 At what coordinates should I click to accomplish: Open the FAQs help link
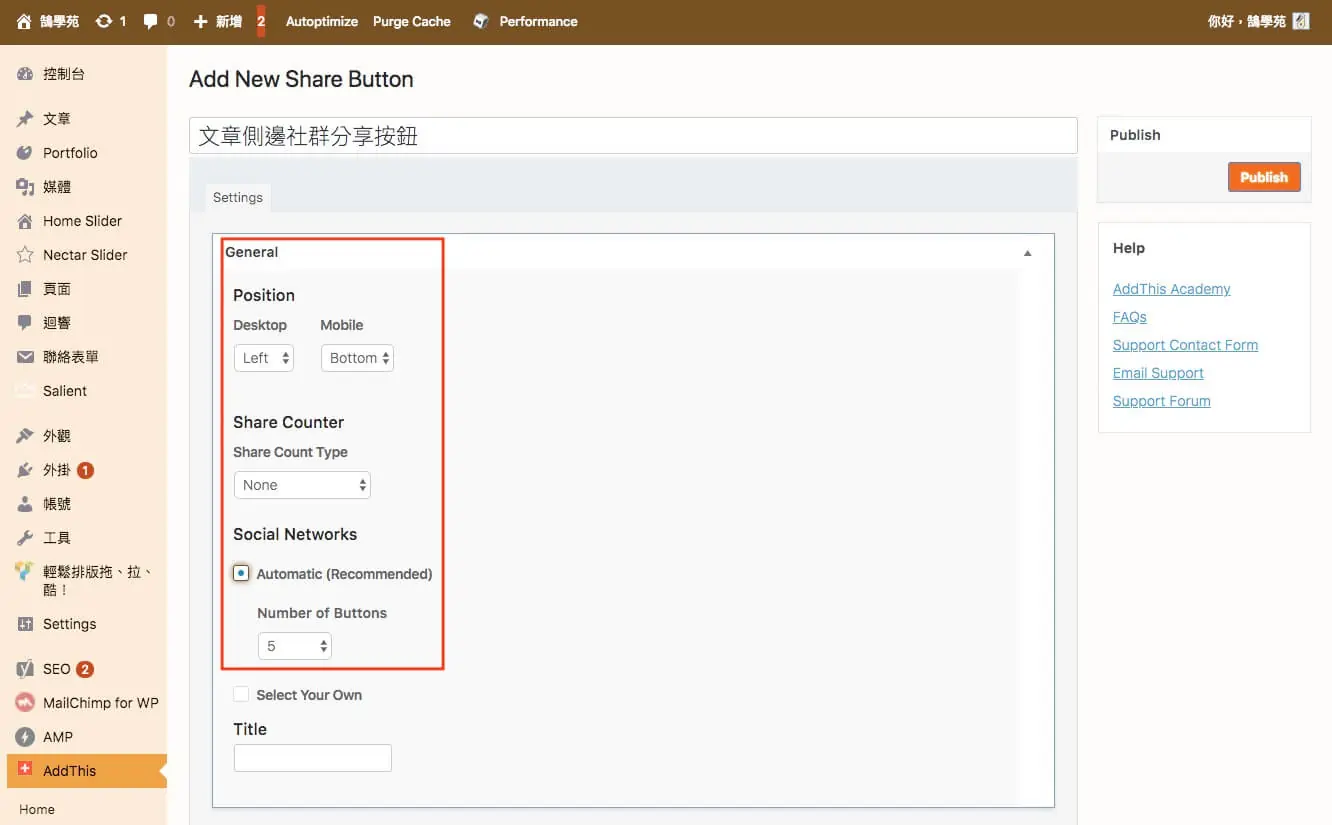tap(1130, 317)
